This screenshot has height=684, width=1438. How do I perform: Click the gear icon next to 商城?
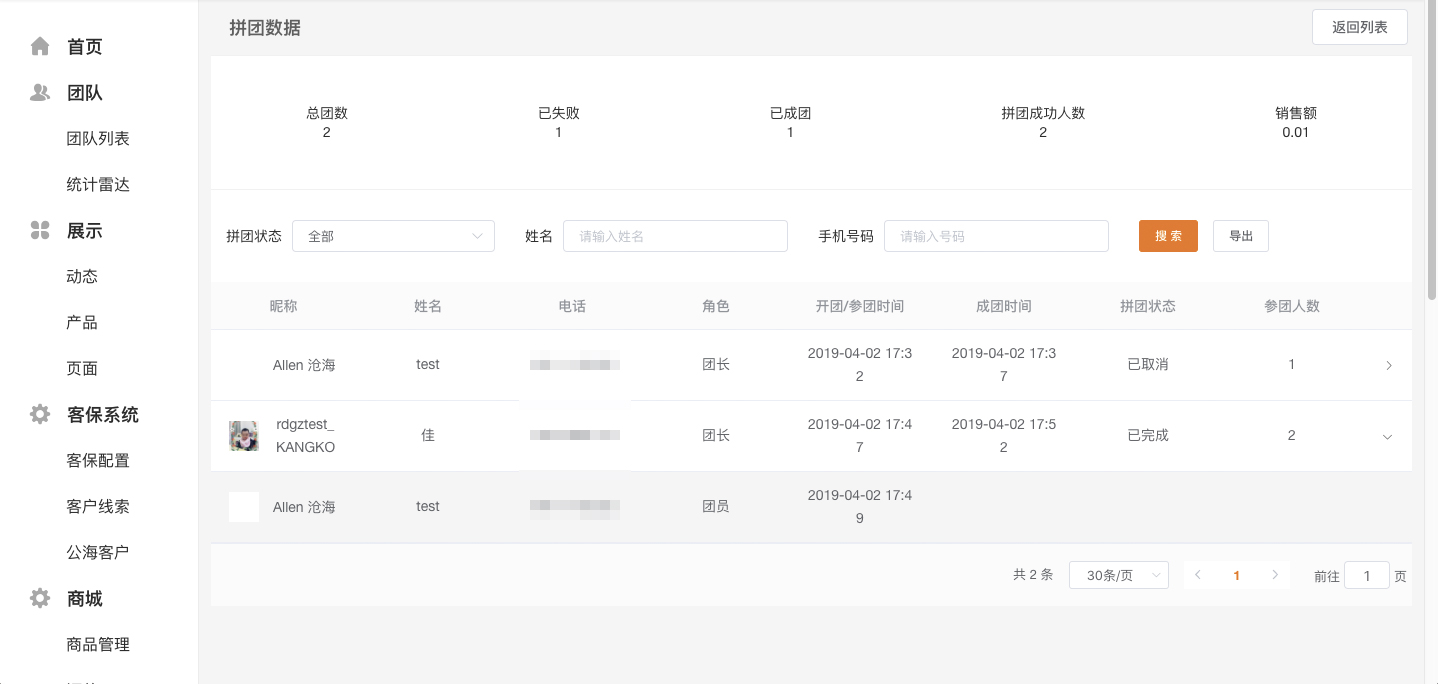coord(40,598)
